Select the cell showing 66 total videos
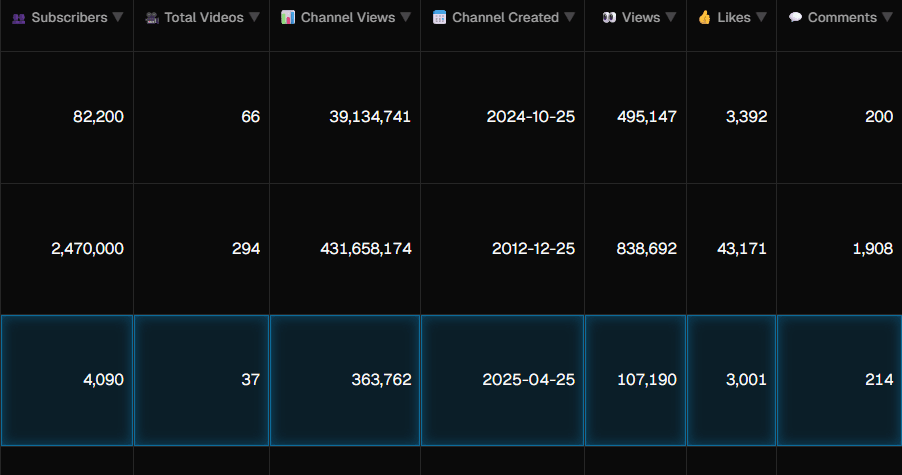Viewport: 902px width, 475px height. (x=201, y=117)
